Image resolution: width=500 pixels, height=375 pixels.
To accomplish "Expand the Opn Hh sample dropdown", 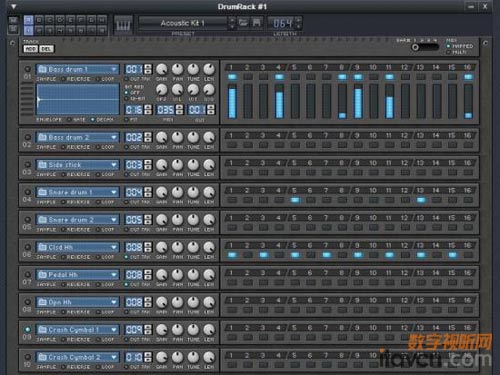I will (114, 302).
